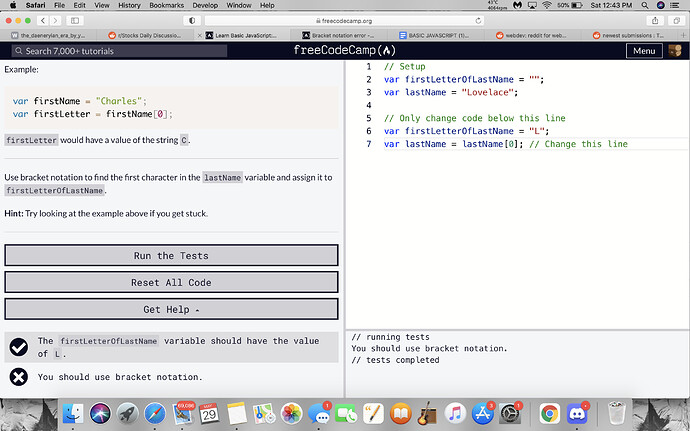Open Messages app in the Dock
The width and height of the screenshot is (690, 431).
[x=319, y=414]
